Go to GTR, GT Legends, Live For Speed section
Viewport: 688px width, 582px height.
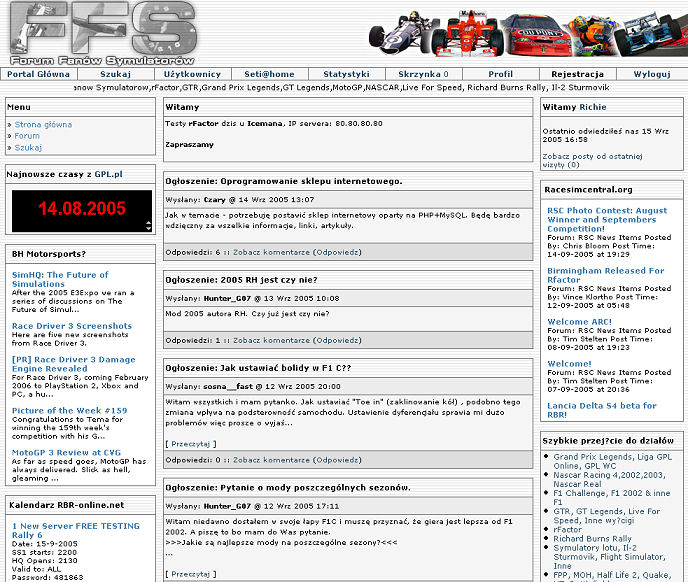click(x=606, y=516)
